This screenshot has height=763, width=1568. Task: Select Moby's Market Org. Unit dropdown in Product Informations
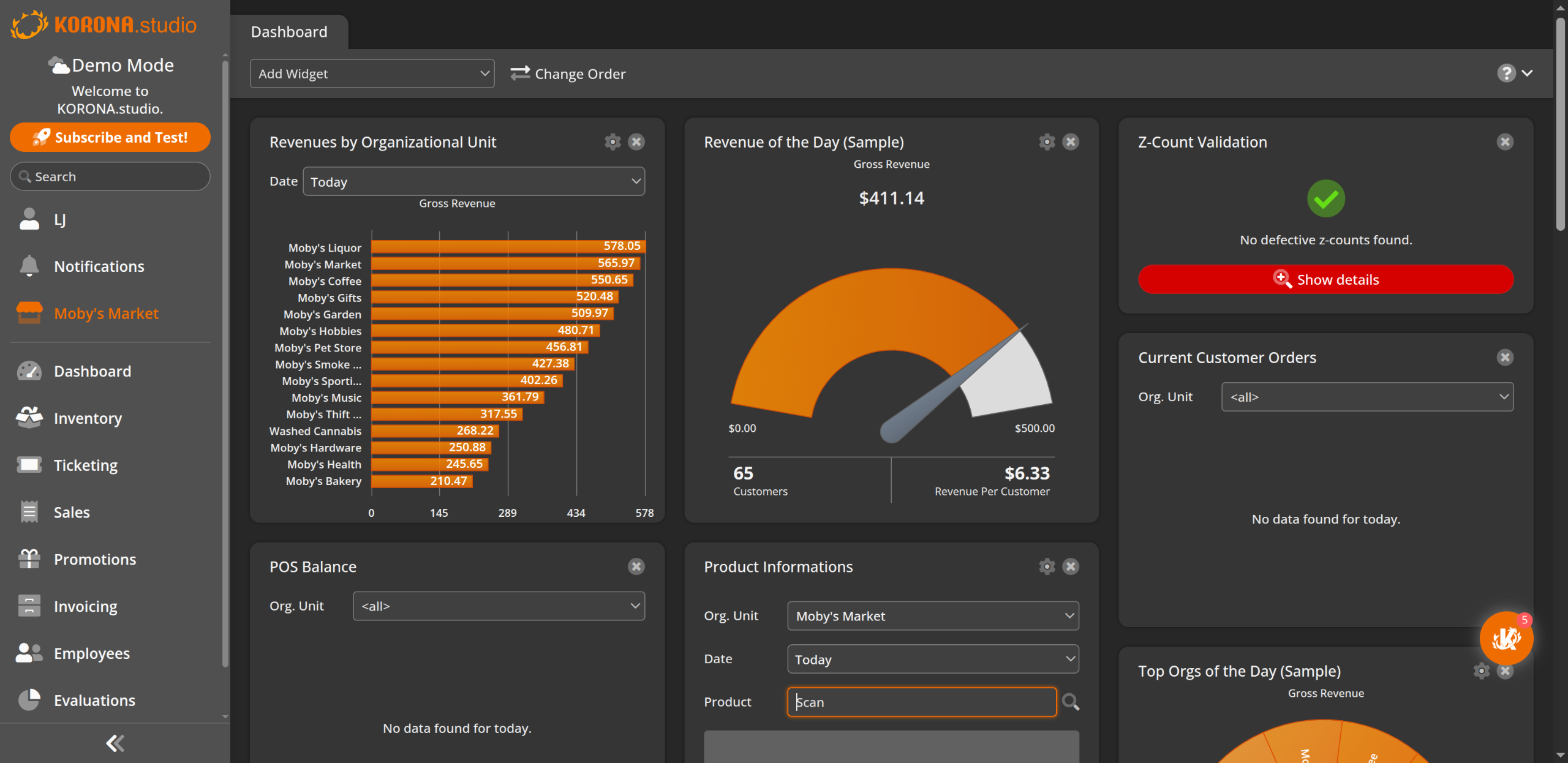(932, 616)
